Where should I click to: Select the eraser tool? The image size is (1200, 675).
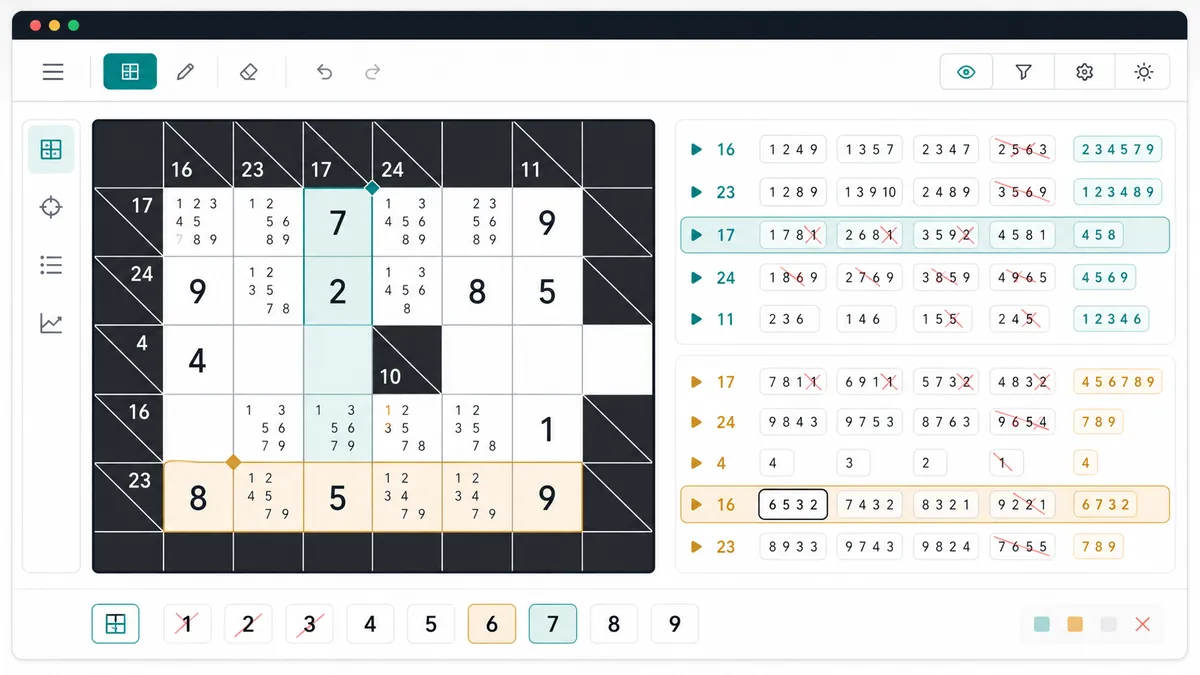click(249, 72)
